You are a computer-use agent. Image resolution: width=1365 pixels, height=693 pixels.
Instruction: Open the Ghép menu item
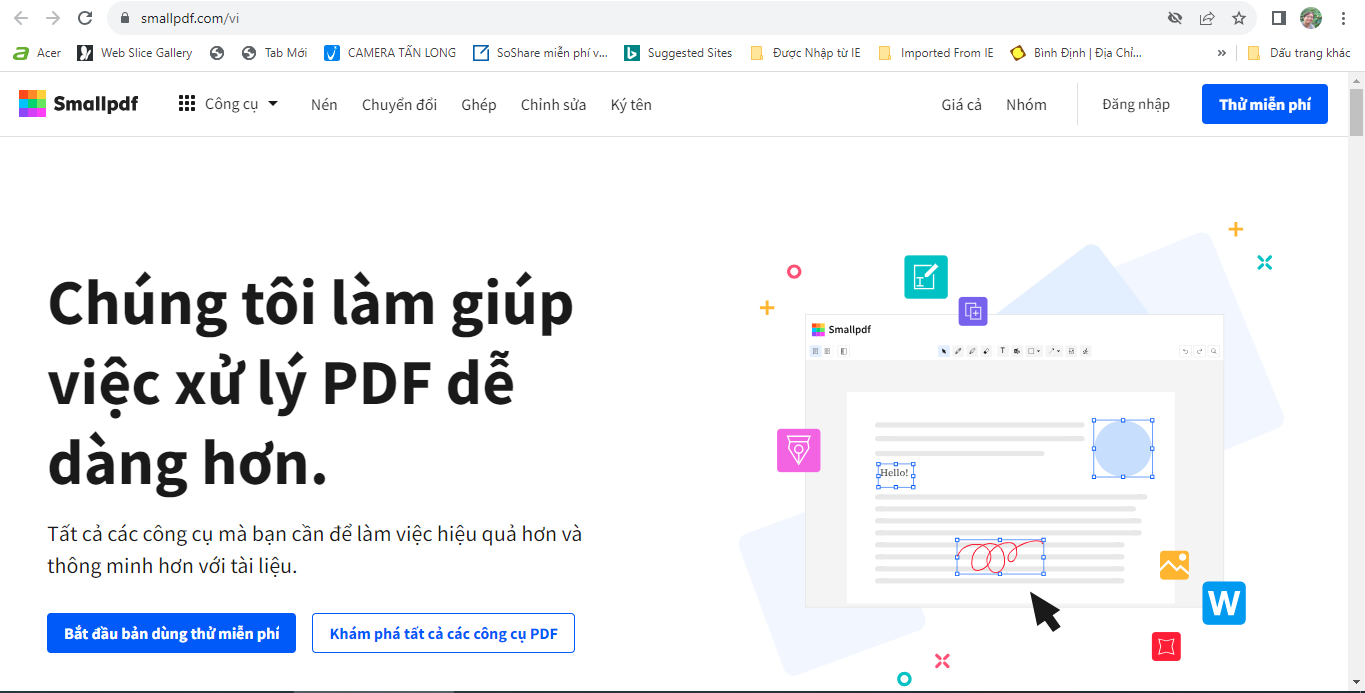click(479, 104)
